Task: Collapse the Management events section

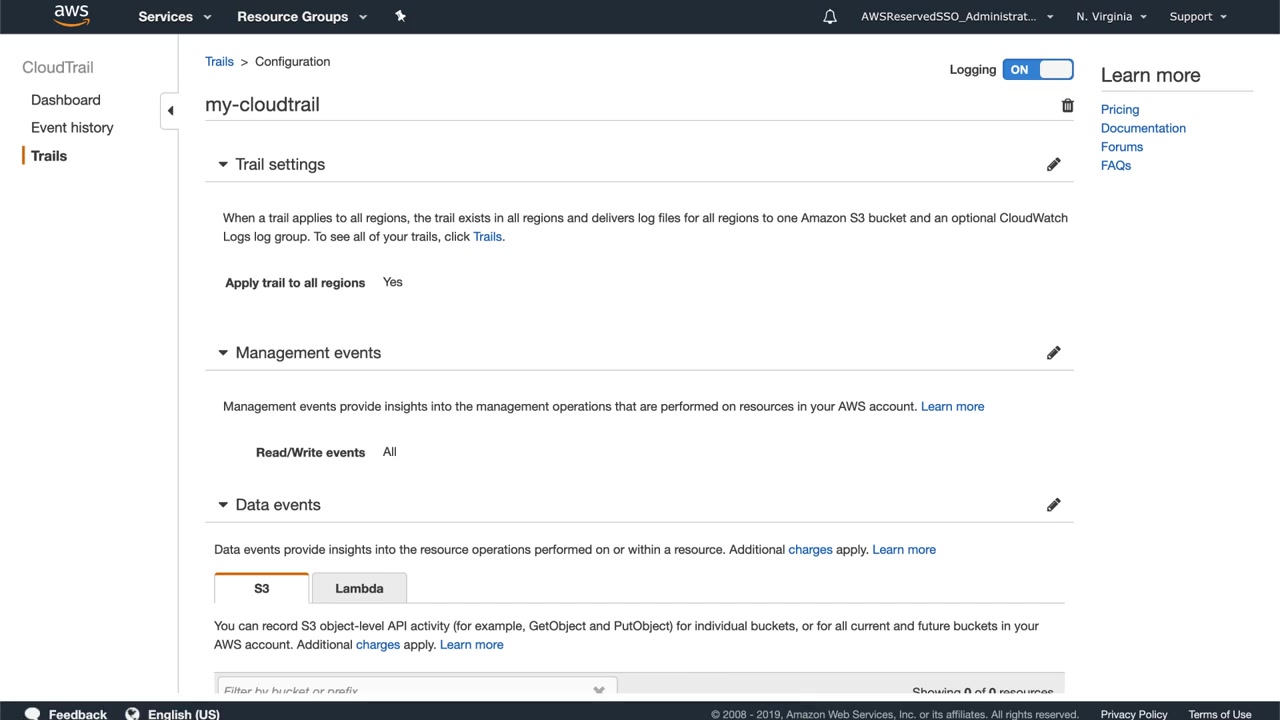Action: coord(223,353)
